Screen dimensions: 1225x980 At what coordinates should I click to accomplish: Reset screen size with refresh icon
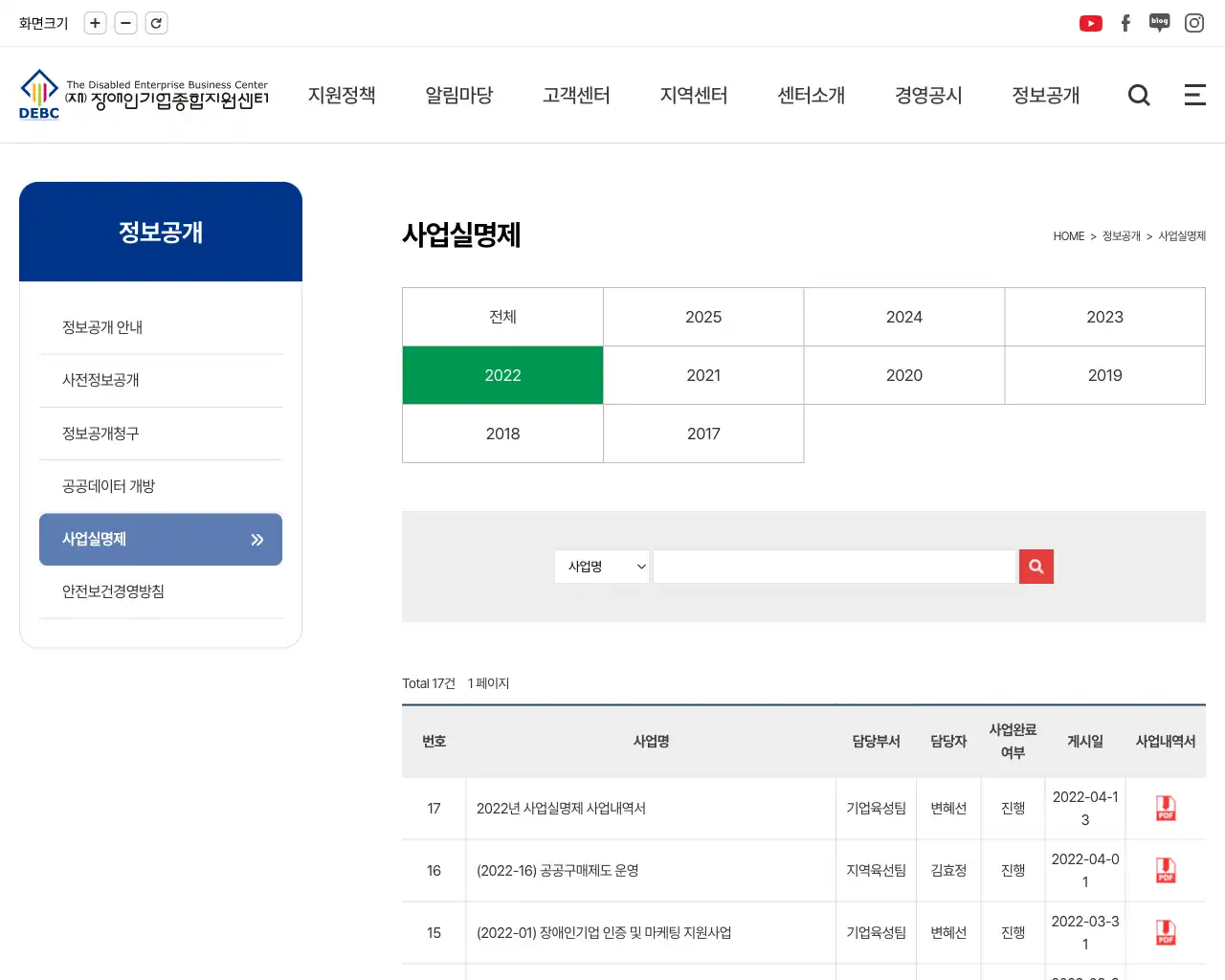click(156, 23)
